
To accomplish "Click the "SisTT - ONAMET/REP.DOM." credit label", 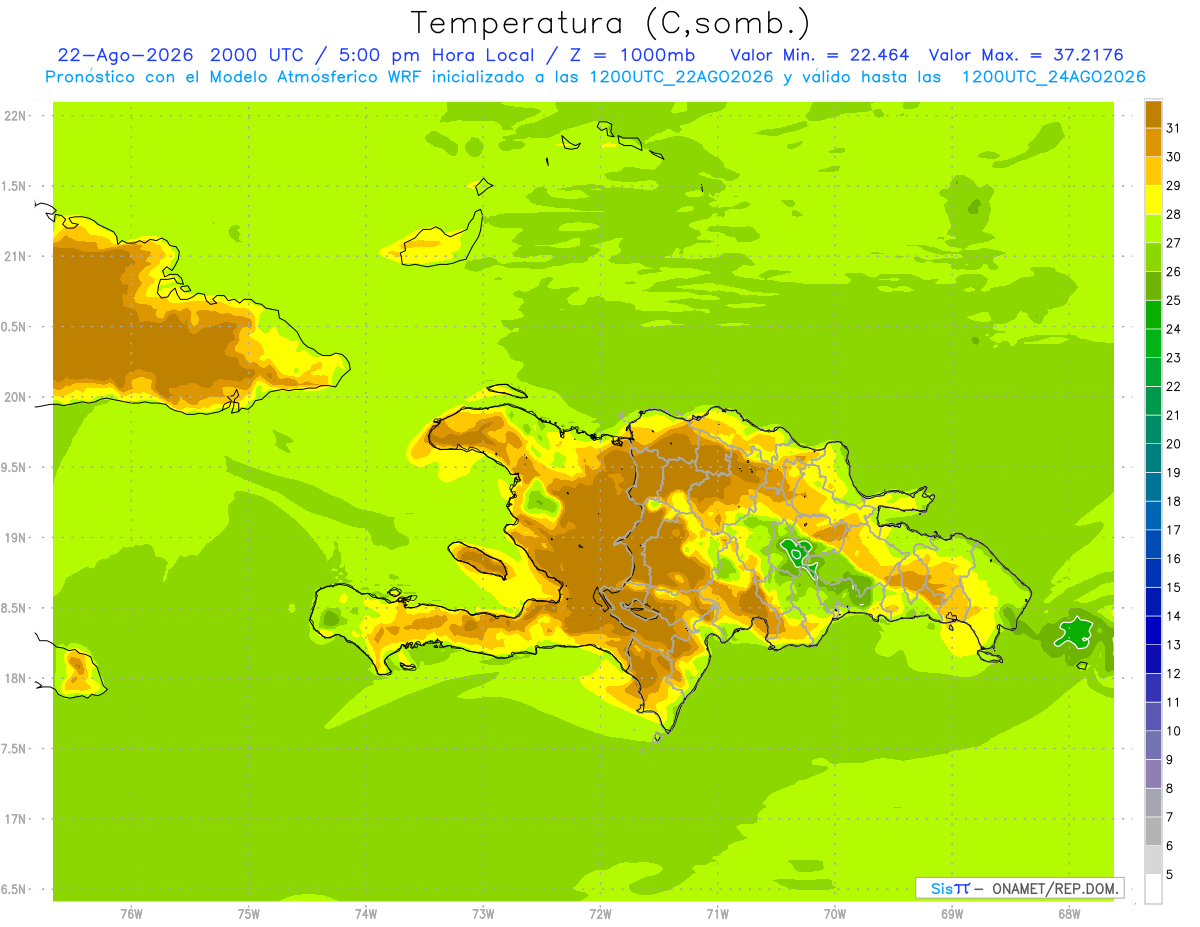I will pyautogui.click(x=1020, y=888).
